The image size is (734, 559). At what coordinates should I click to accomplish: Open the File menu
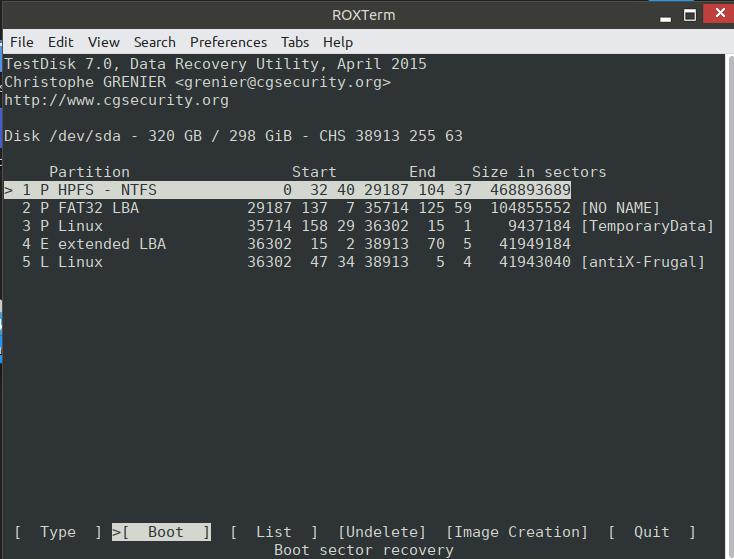pyautogui.click(x=22, y=42)
